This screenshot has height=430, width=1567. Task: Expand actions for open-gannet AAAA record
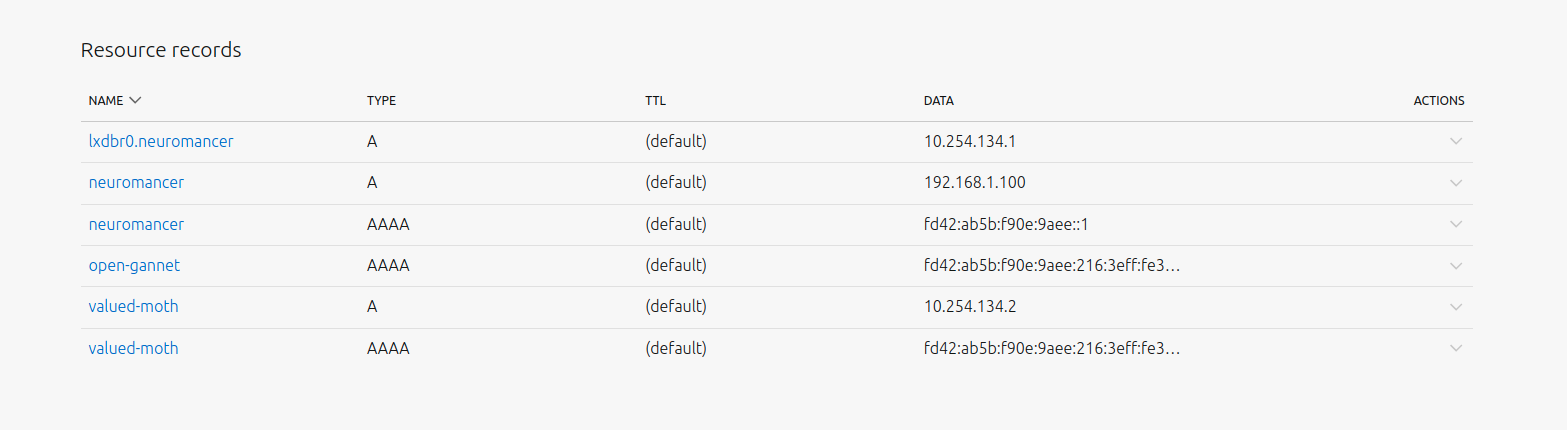tap(1455, 266)
